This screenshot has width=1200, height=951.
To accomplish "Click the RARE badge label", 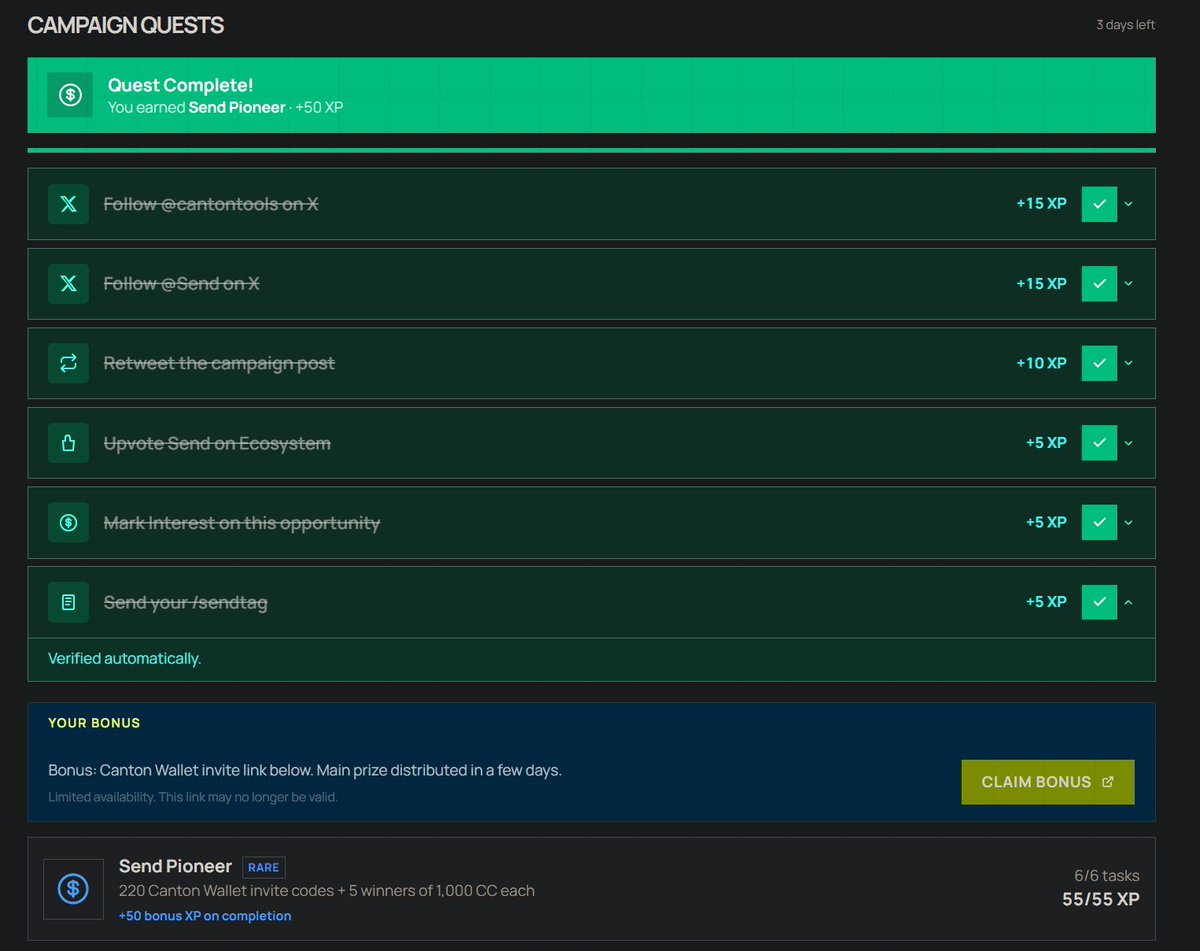I will [264, 867].
